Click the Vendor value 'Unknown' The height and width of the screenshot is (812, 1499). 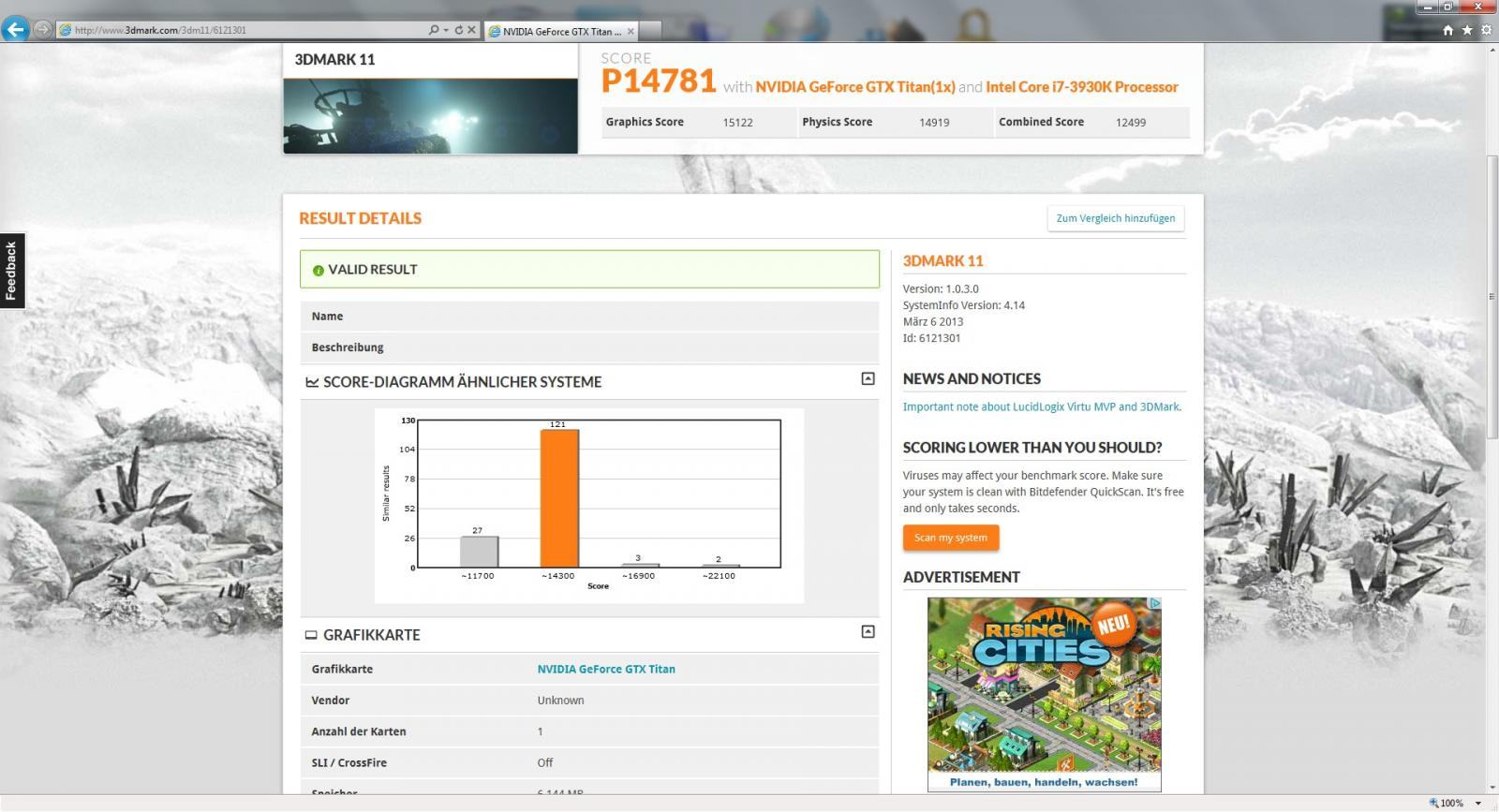tap(560, 701)
